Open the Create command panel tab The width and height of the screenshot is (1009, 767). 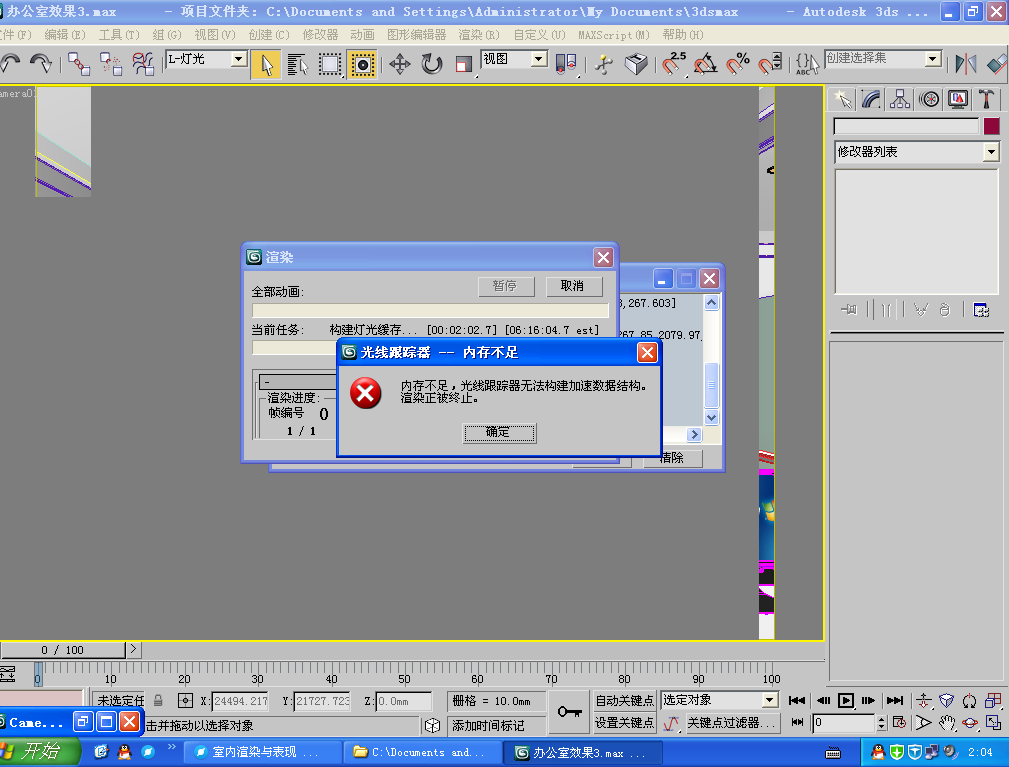click(x=842, y=99)
